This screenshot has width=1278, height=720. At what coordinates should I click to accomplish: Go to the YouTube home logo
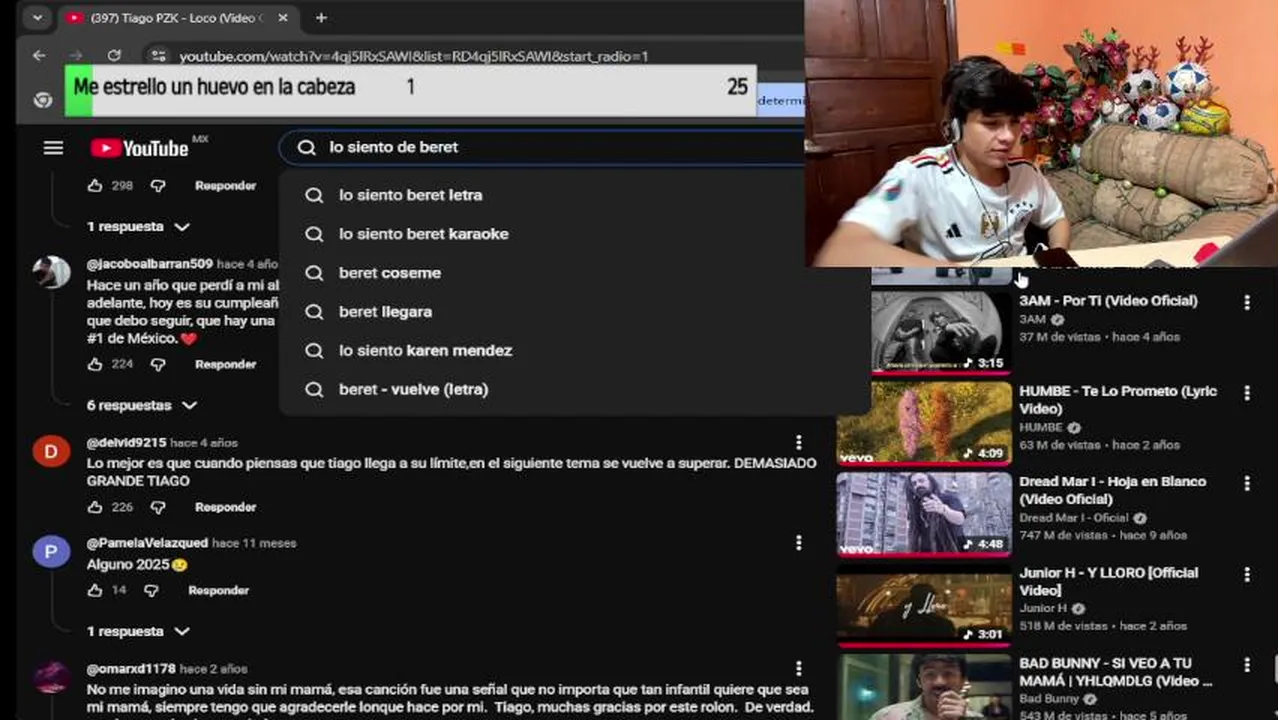[x=140, y=148]
